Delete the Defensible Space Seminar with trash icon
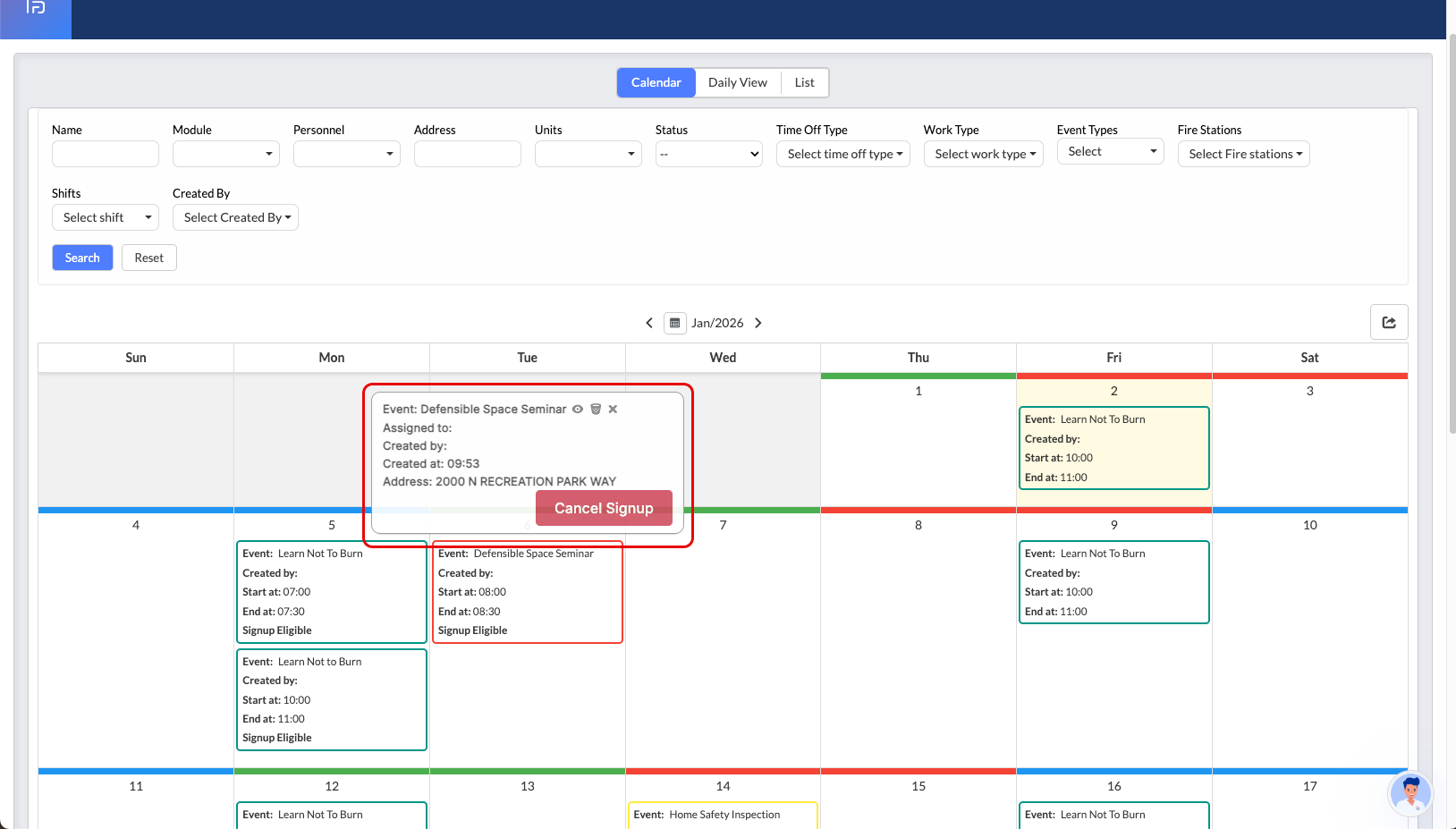The width and height of the screenshot is (1456, 829). 596,410
